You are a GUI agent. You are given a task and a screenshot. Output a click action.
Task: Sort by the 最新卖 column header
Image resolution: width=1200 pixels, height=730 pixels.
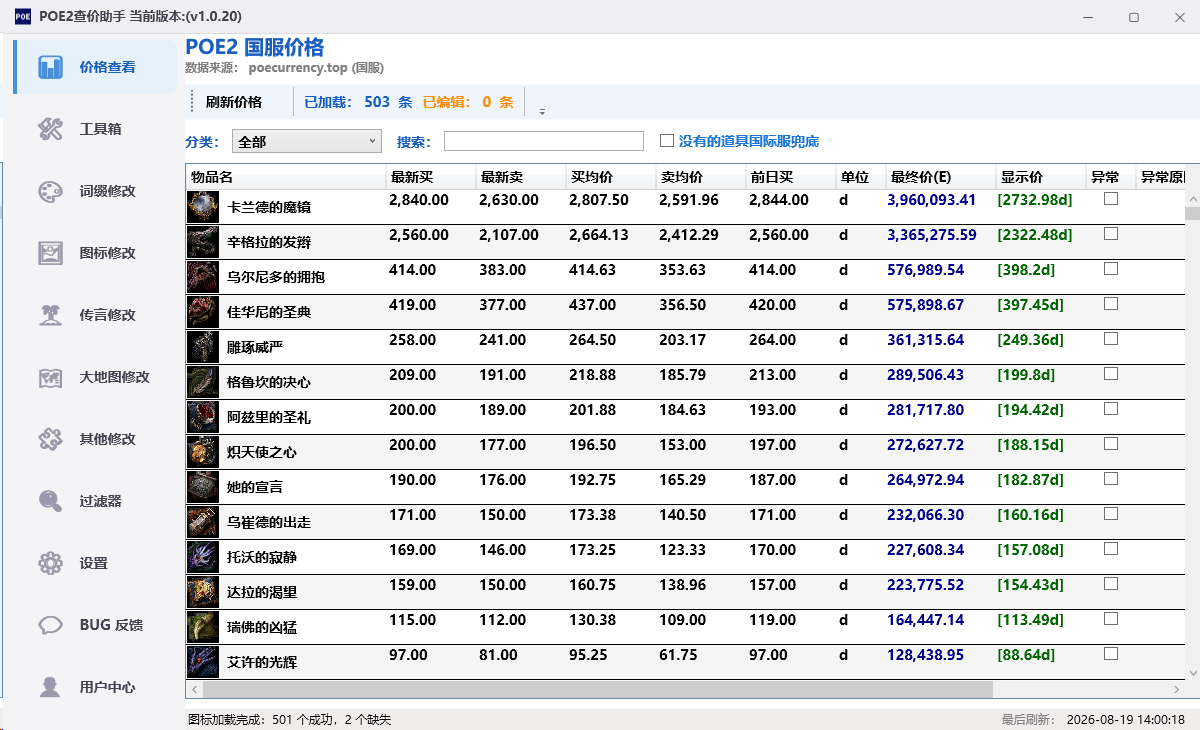pos(521,177)
